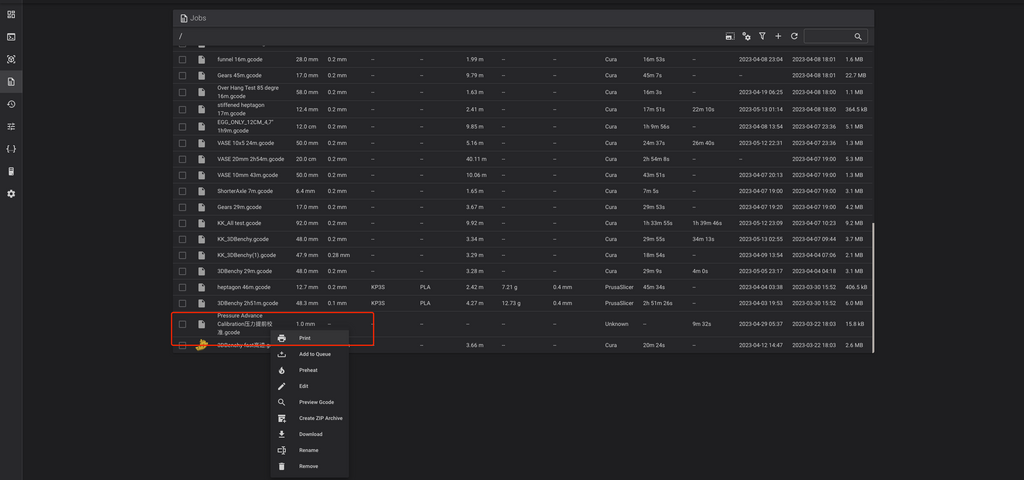Viewport: 1024px width, 480px height.
Task: Select checkbox of stiffened heptagon 17m.gcode
Action: pyautogui.click(x=183, y=109)
